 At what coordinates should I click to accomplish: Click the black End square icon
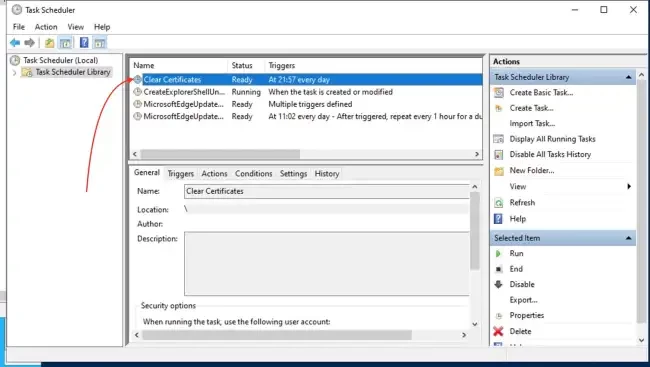point(498,269)
